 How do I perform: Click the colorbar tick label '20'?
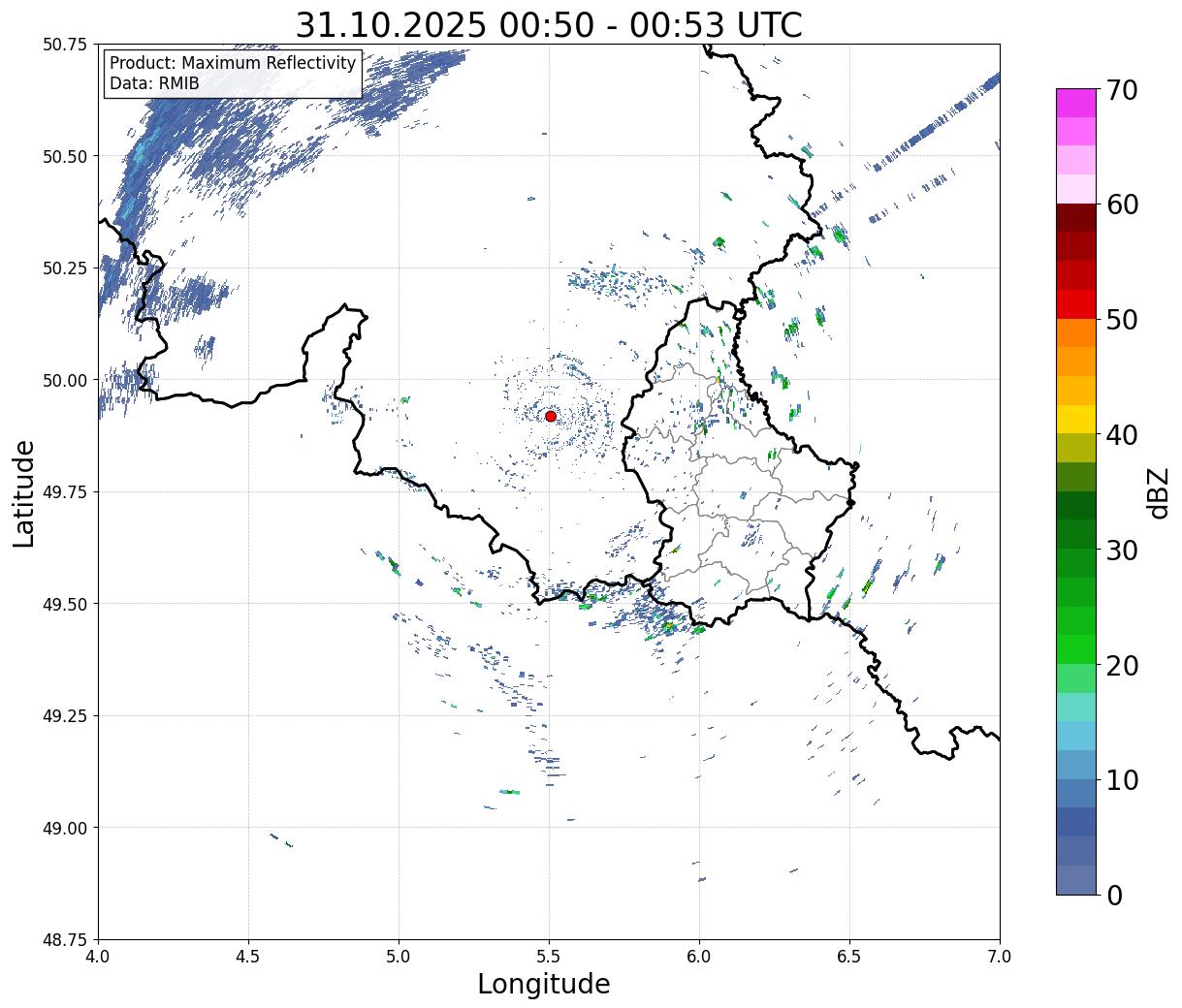pos(1122,665)
